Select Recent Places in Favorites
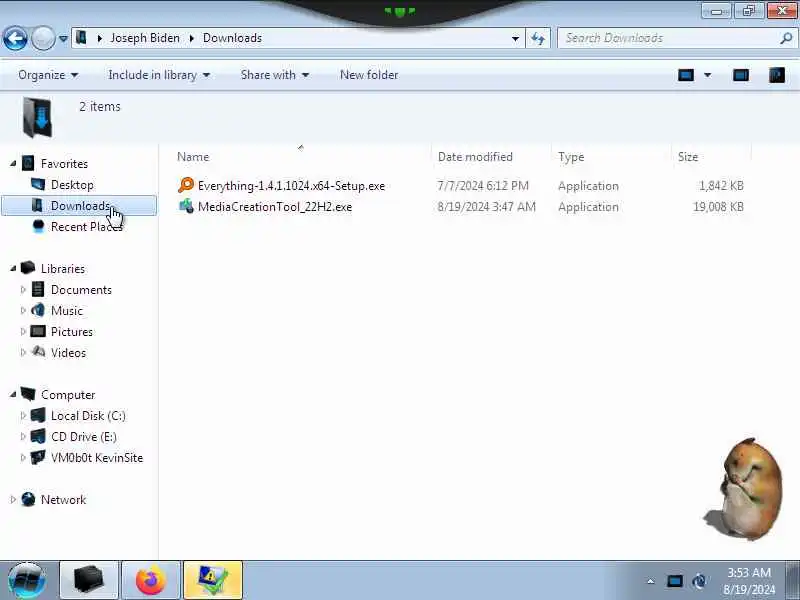Image resolution: width=800 pixels, height=600 pixels. click(86, 227)
